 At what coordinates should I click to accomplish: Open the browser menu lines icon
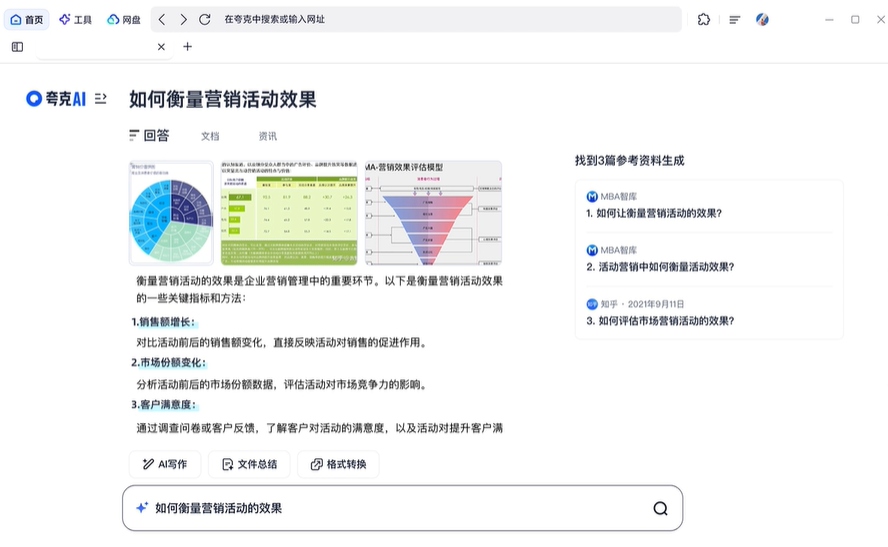pyautogui.click(x=735, y=20)
